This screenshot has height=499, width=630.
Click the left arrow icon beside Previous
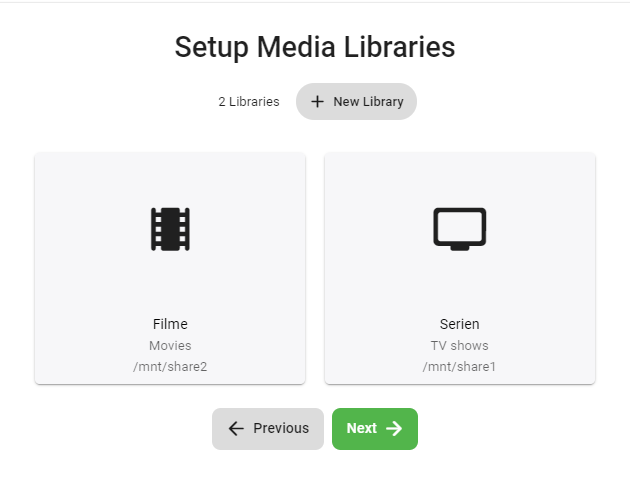tap(236, 429)
